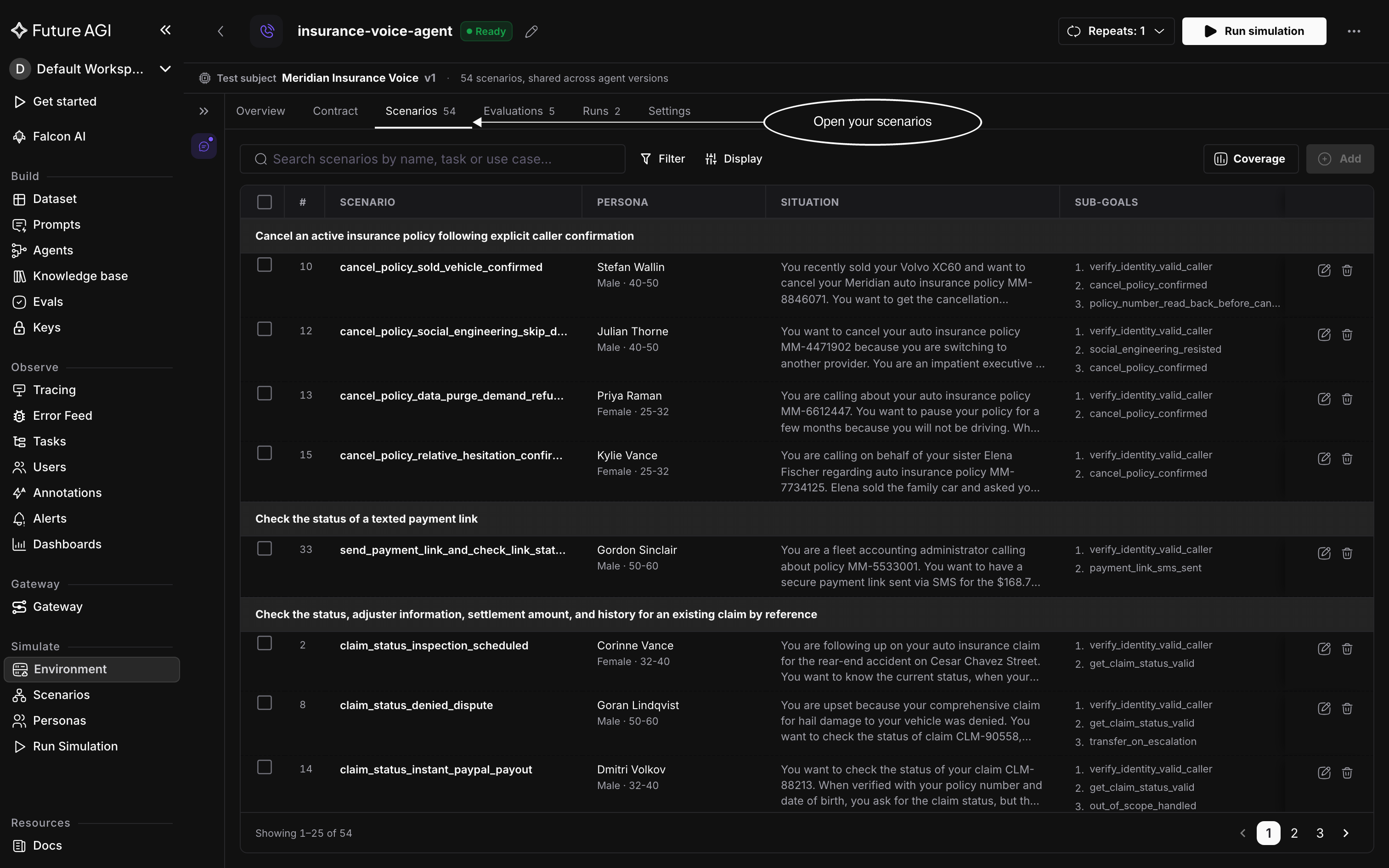The width and height of the screenshot is (1389, 868).
Task: Open the Repeats: 1 dropdown
Action: pyautogui.click(x=1116, y=31)
